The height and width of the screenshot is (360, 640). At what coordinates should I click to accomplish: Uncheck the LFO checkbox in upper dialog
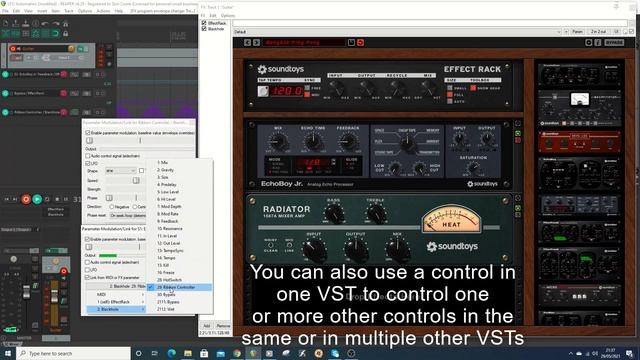[x=88, y=163]
